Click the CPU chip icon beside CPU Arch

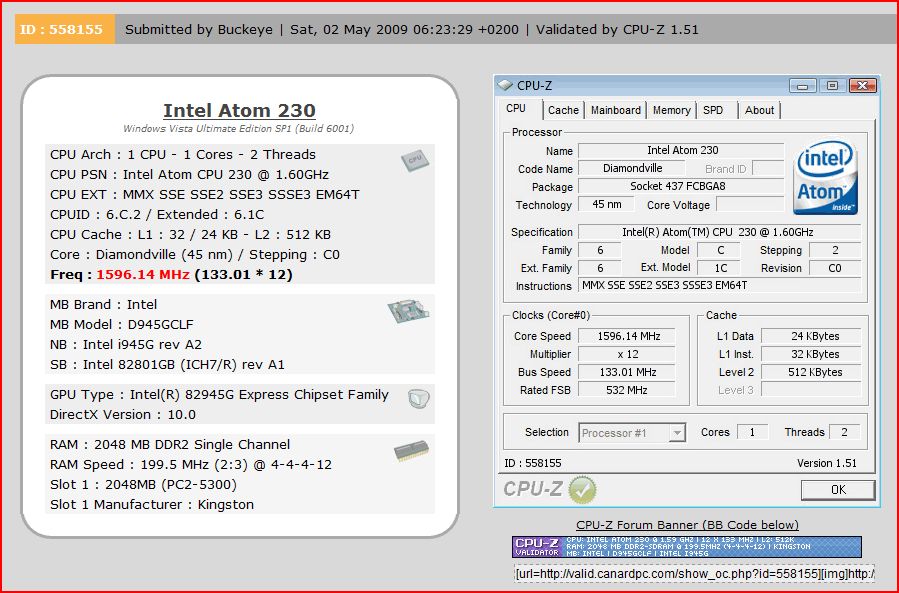pyautogui.click(x=415, y=160)
